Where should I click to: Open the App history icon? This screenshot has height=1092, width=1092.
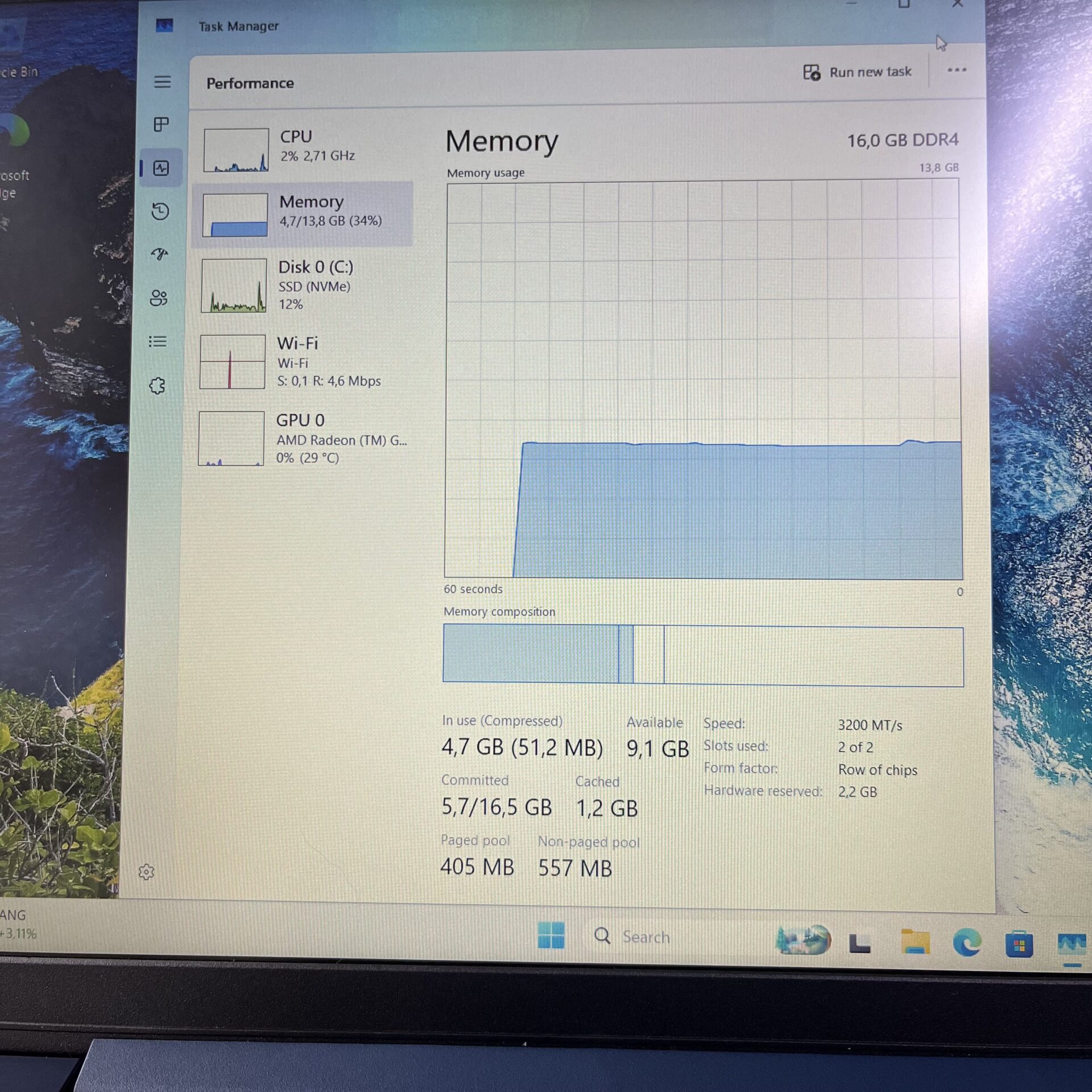pos(160,212)
